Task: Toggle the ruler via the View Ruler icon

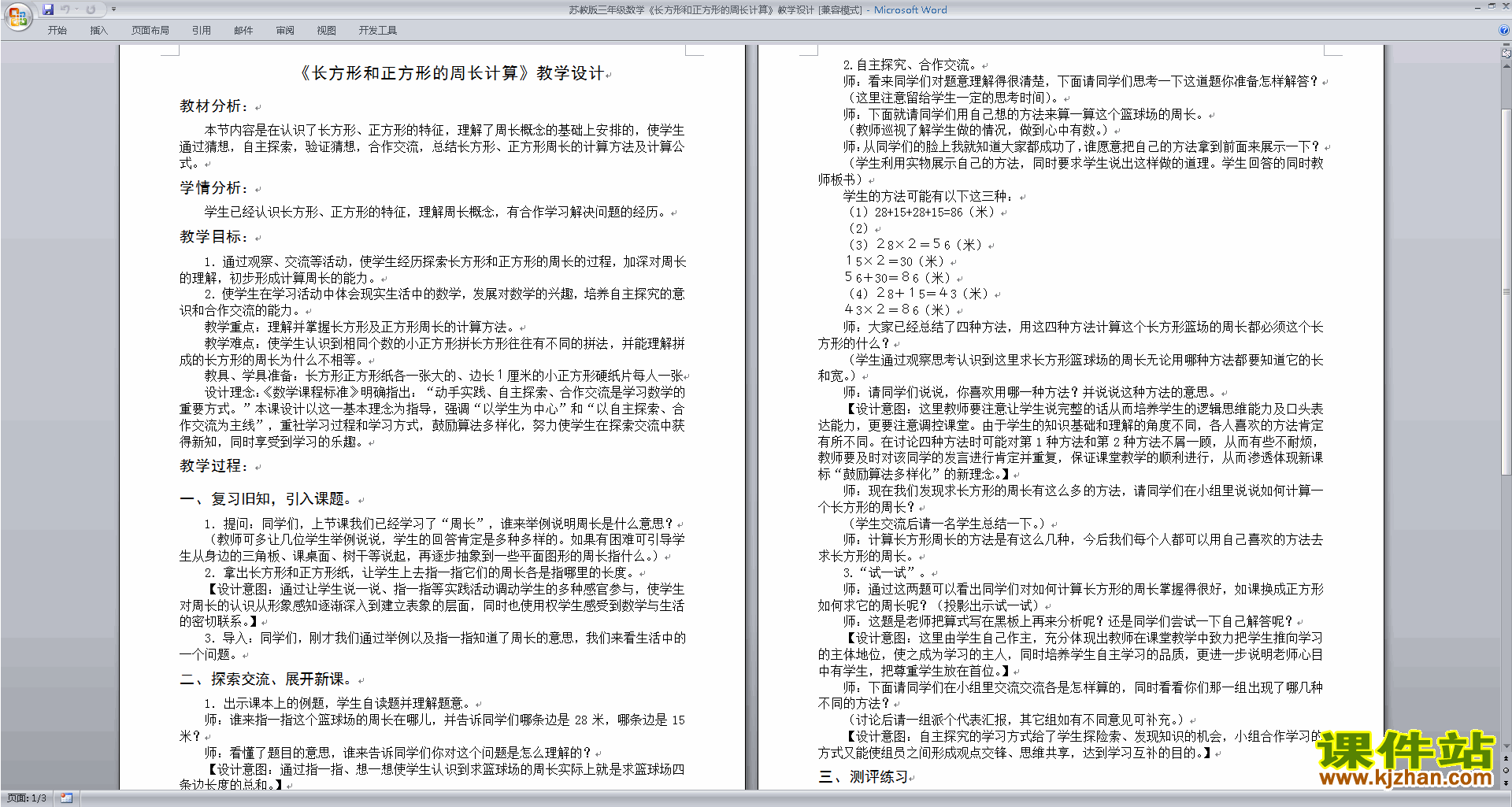Action: tap(1506, 54)
